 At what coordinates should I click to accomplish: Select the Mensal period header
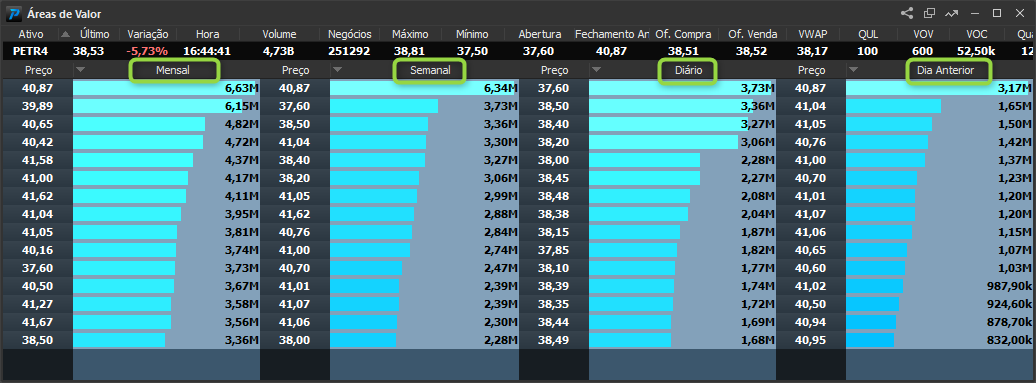173,70
